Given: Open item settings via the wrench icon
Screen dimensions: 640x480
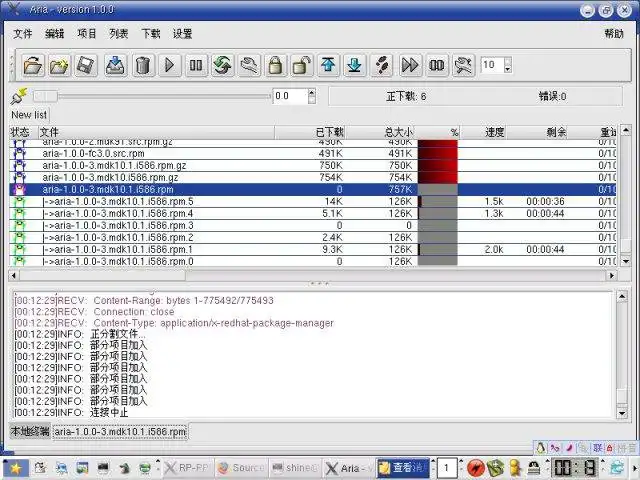Looking at the screenshot, I should click(x=249, y=65).
